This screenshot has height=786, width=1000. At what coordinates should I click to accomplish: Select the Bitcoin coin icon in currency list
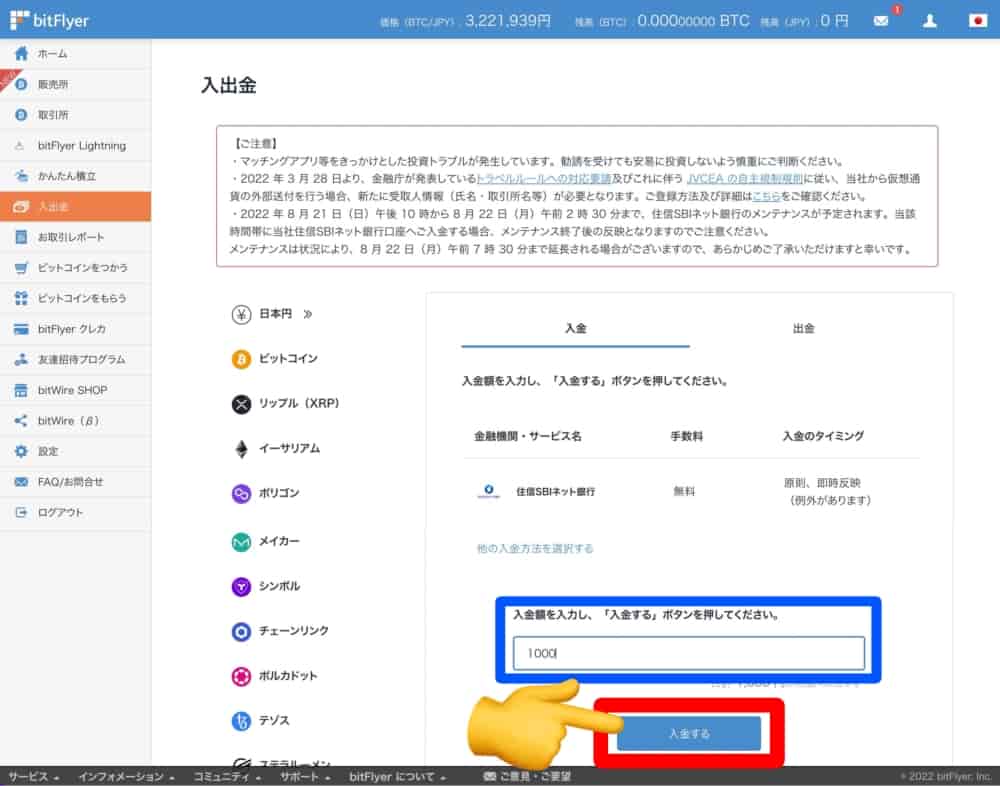click(x=241, y=359)
